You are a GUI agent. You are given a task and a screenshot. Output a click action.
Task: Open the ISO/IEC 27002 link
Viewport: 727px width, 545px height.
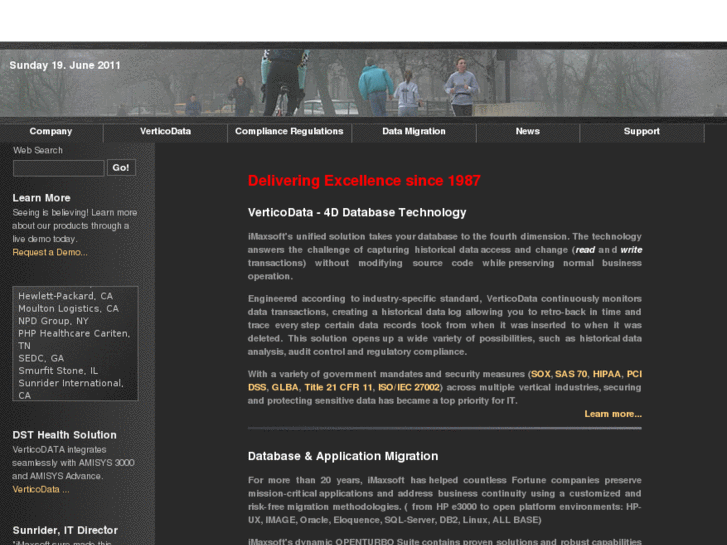click(x=408, y=387)
